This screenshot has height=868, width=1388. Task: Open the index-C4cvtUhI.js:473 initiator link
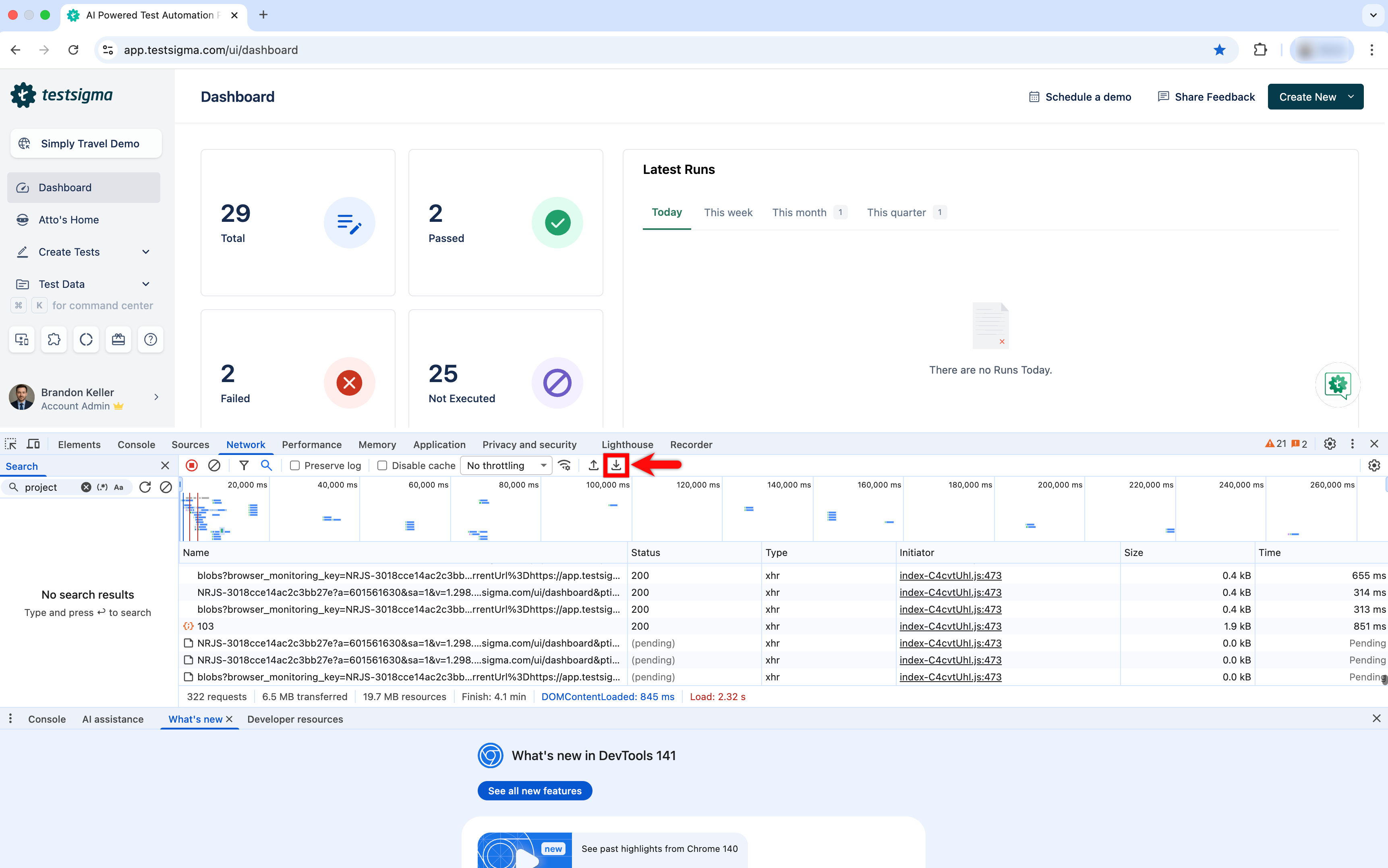(x=950, y=575)
